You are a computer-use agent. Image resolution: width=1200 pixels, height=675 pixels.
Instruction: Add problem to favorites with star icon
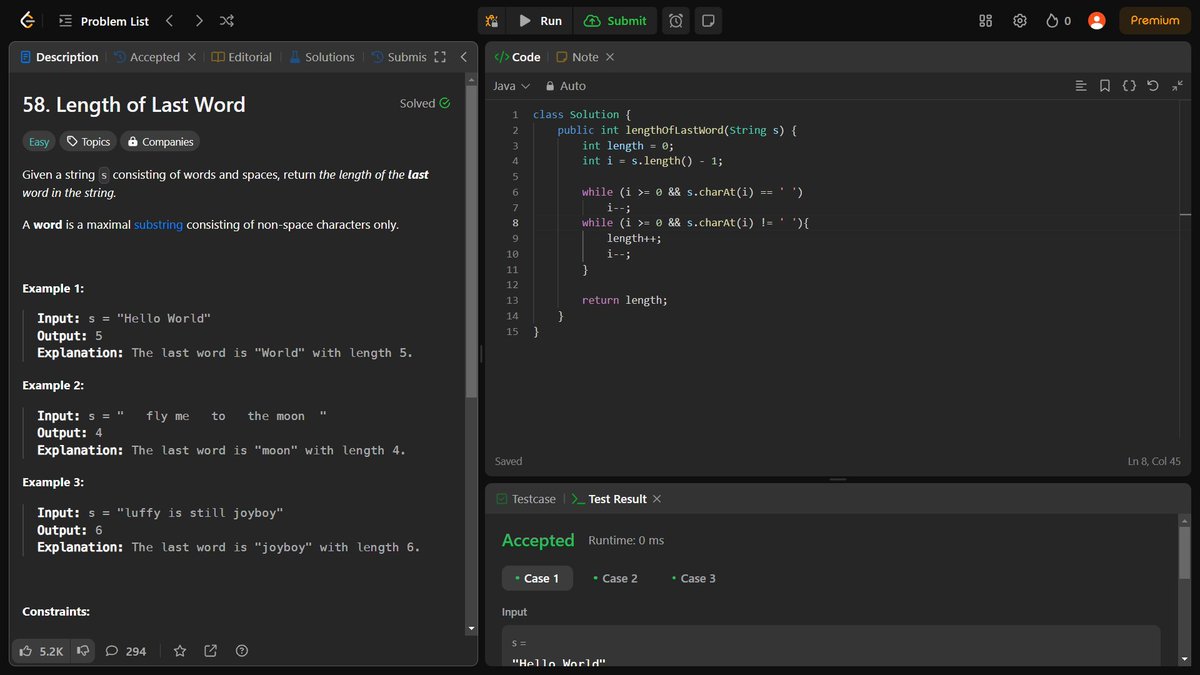click(x=180, y=651)
